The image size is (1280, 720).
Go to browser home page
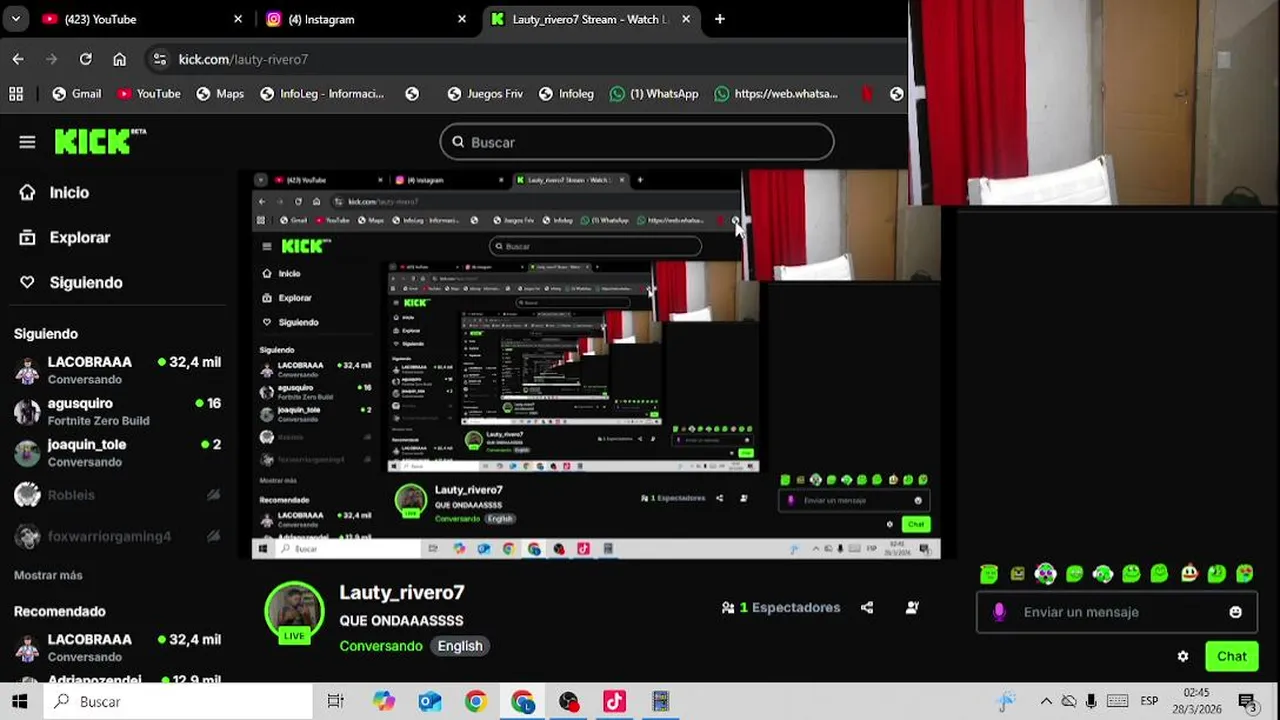[120, 59]
